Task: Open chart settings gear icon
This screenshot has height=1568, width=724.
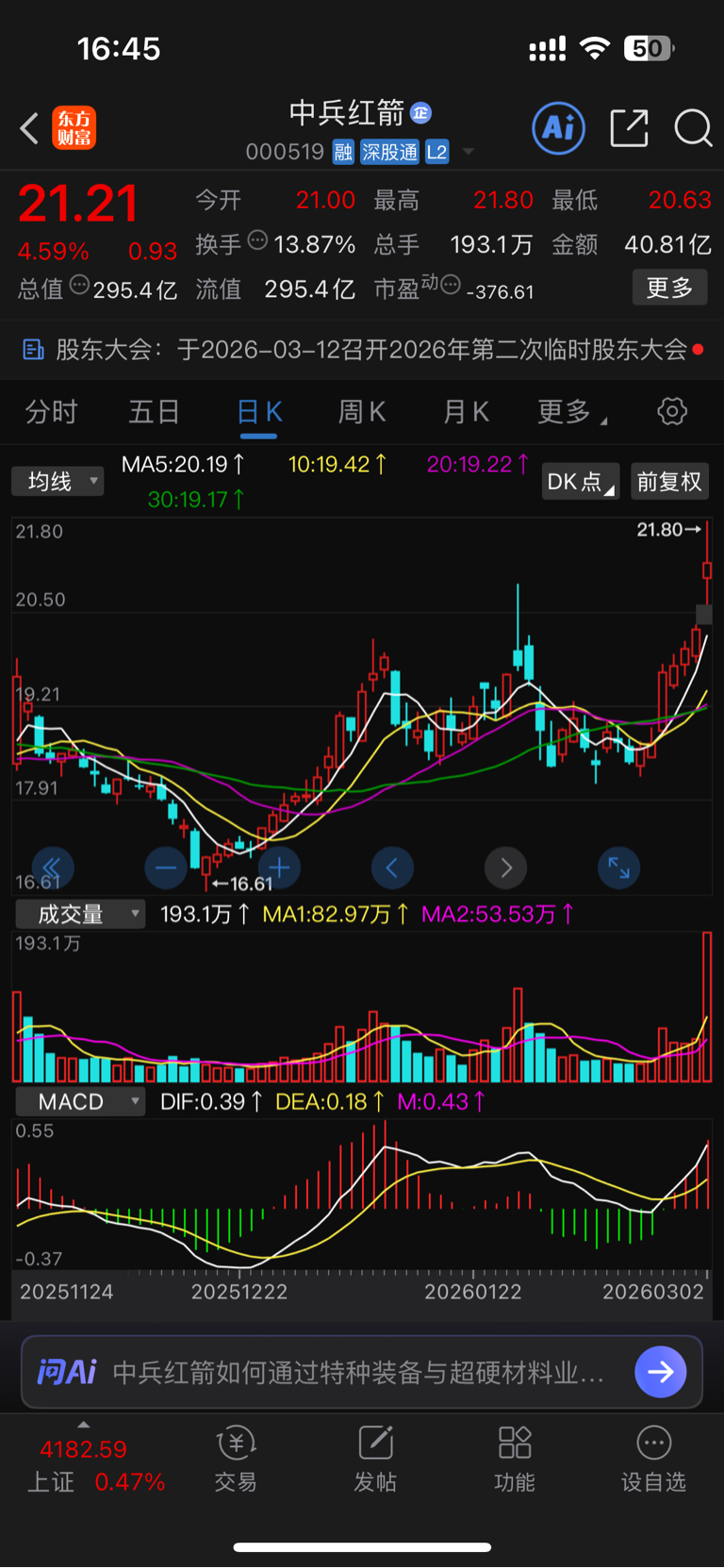Action: [x=672, y=411]
